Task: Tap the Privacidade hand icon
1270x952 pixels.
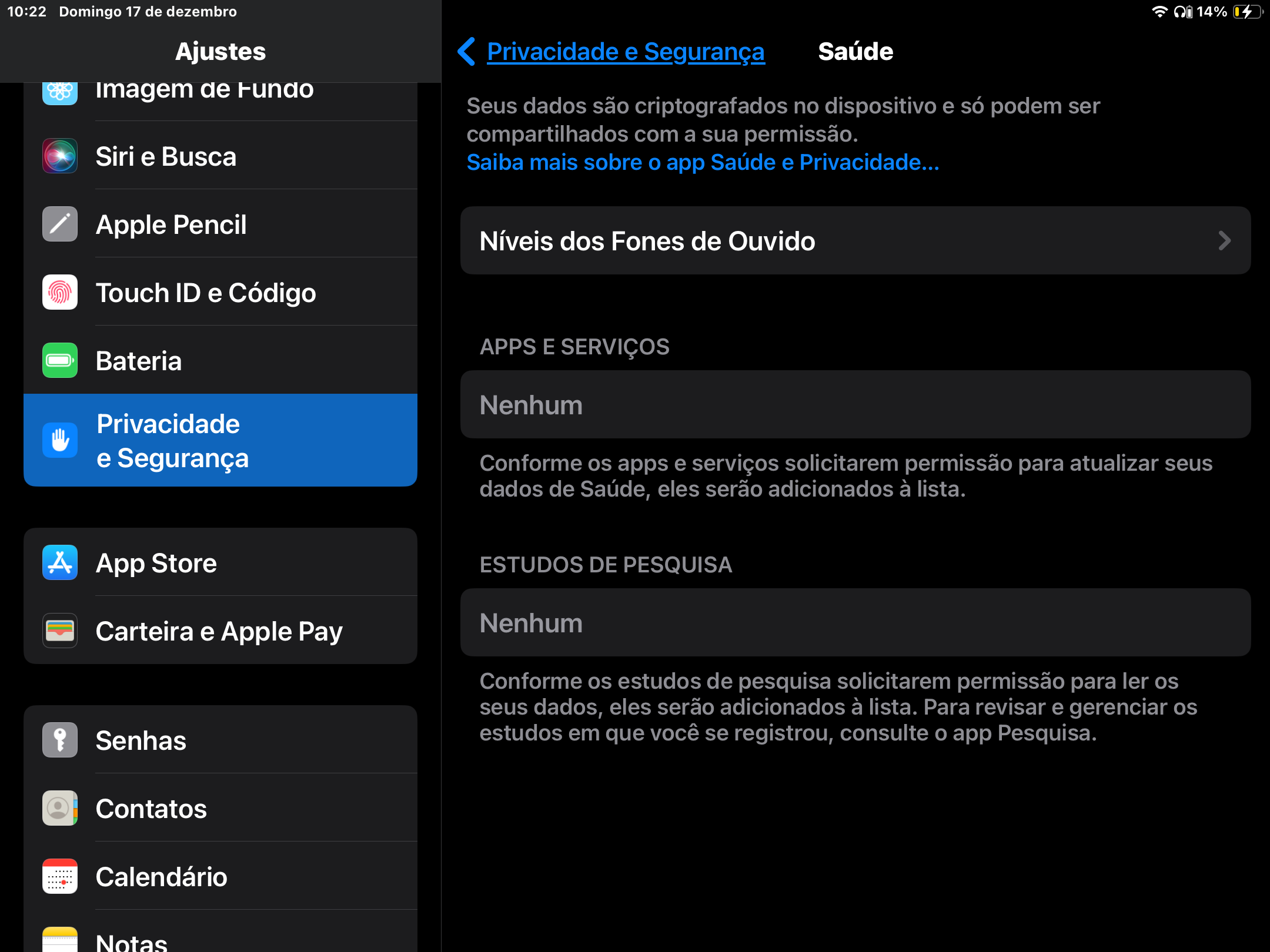Action: [59, 440]
